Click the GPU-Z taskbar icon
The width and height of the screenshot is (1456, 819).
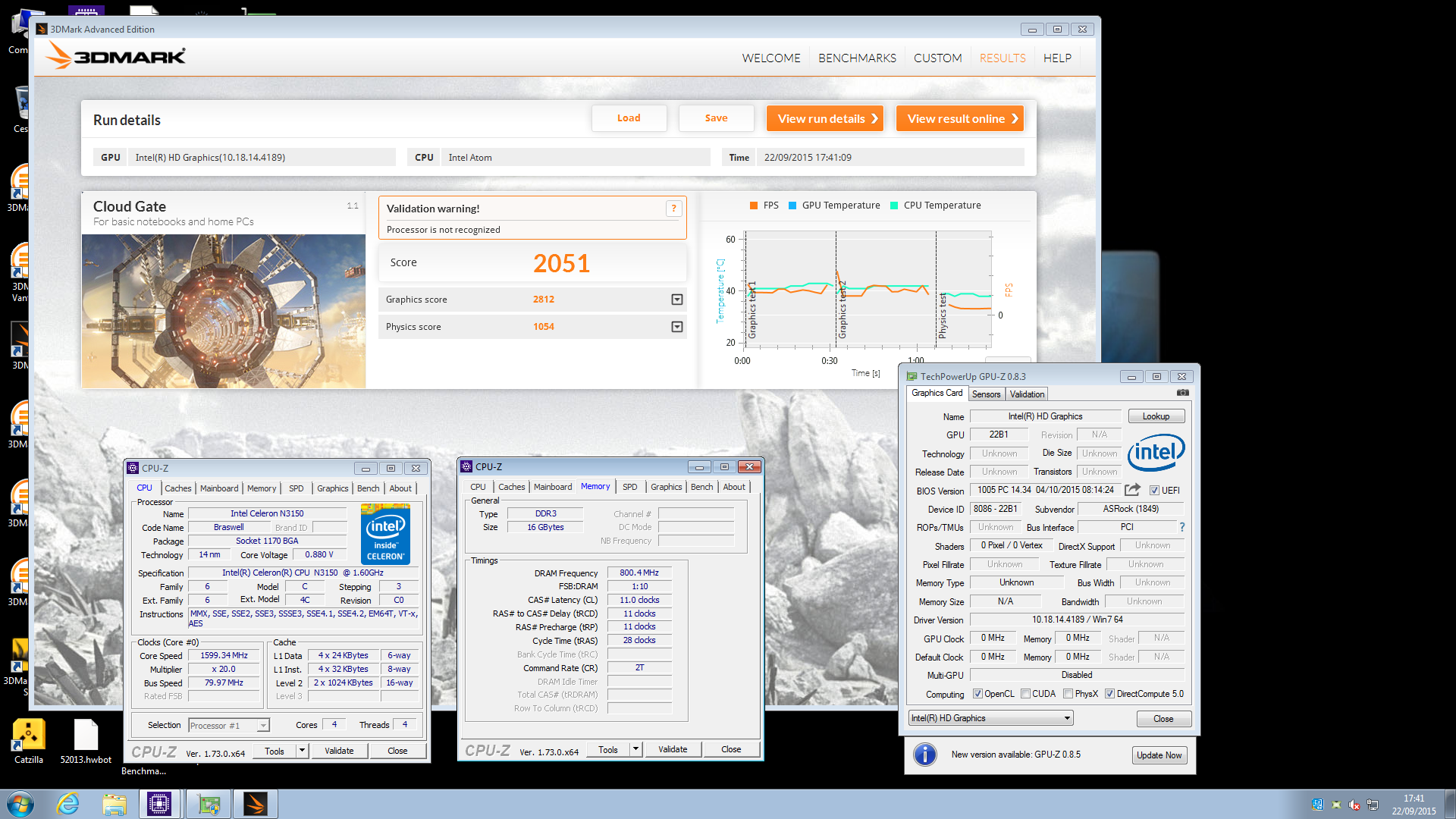(209, 804)
